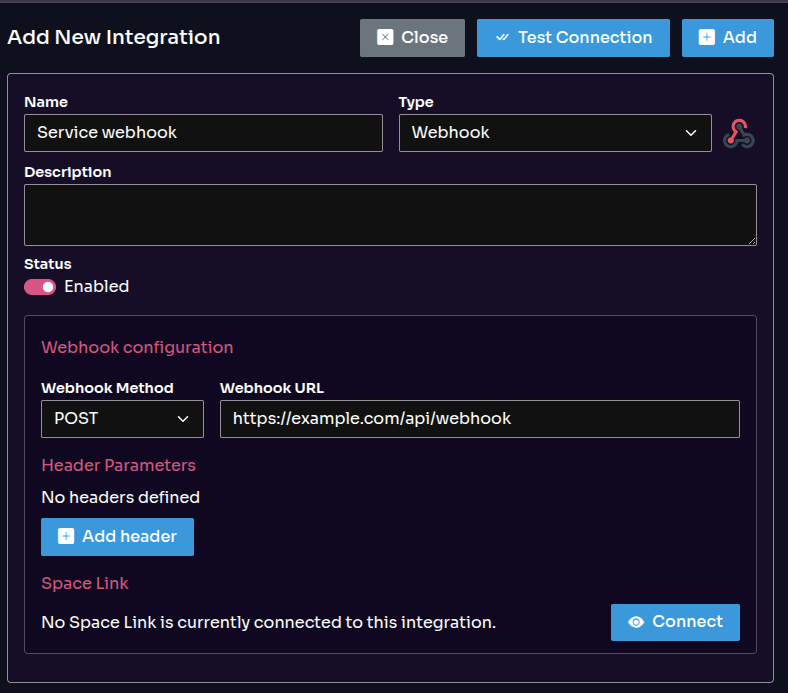The width and height of the screenshot is (788, 693).
Task: Click the Header Parameters section heading
Action: 118,466
